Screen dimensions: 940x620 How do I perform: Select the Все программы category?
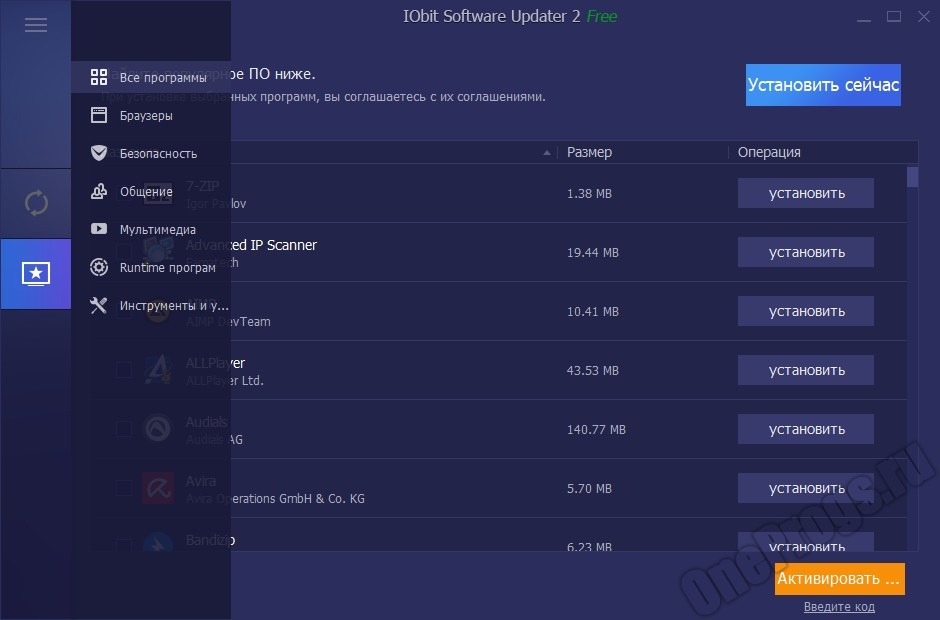click(x=151, y=77)
